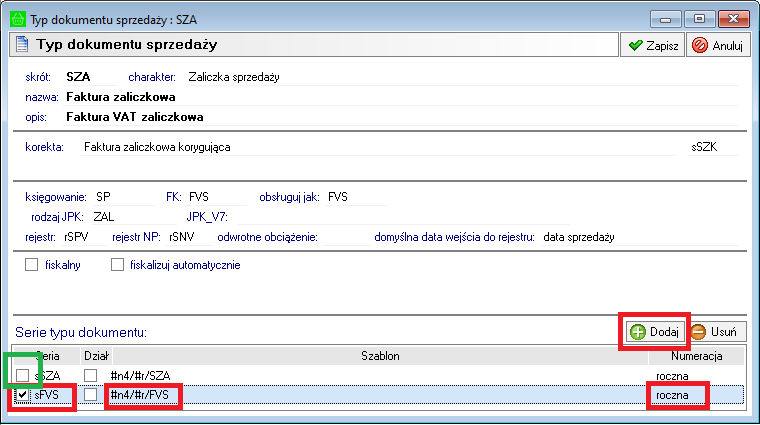The width and height of the screenshot is (760, 425).
Task: Click the document icon beside the header title
Action: pyautogui.click(x=20, y=45)
